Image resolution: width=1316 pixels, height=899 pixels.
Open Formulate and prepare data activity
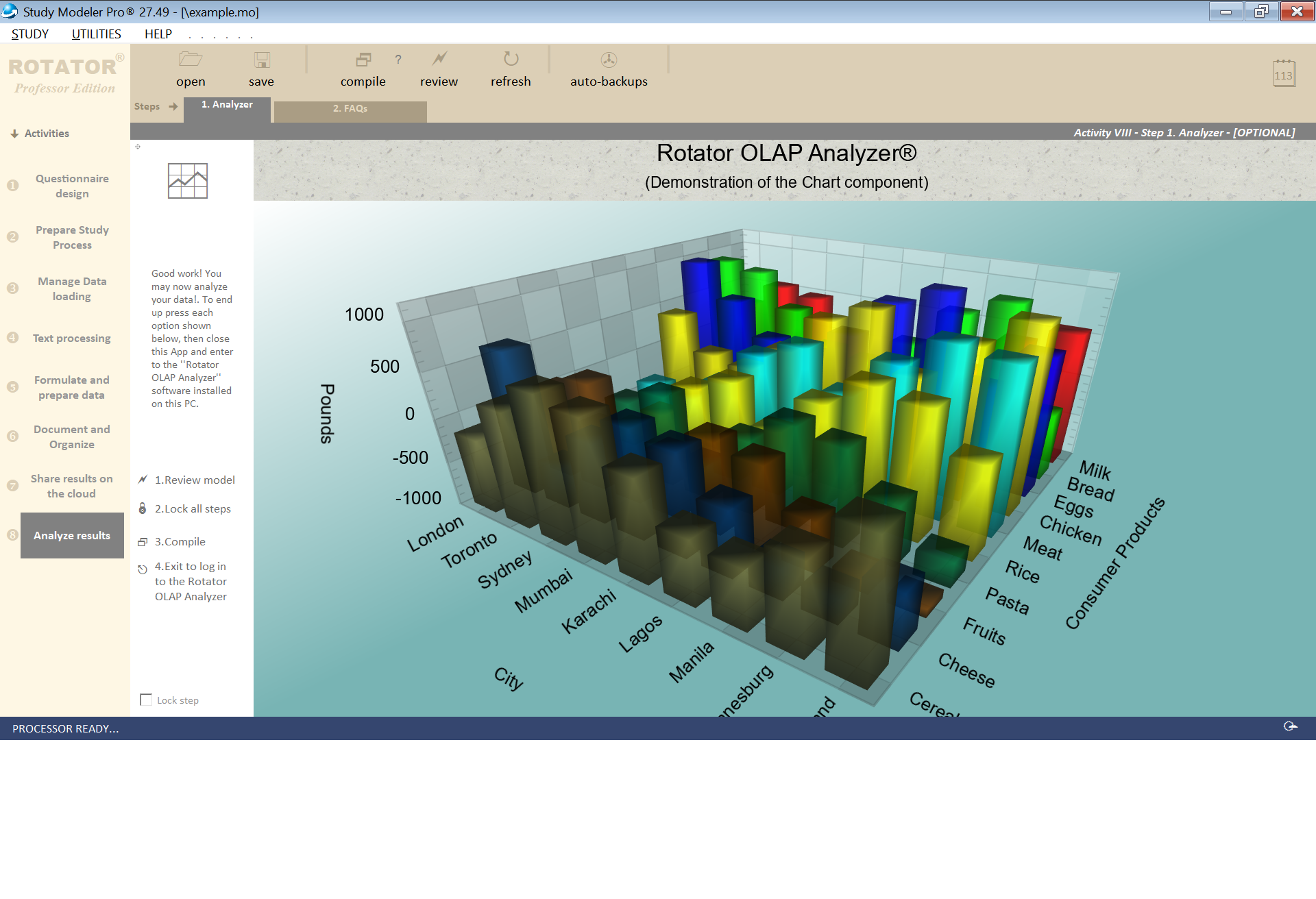tap(72, 387)
